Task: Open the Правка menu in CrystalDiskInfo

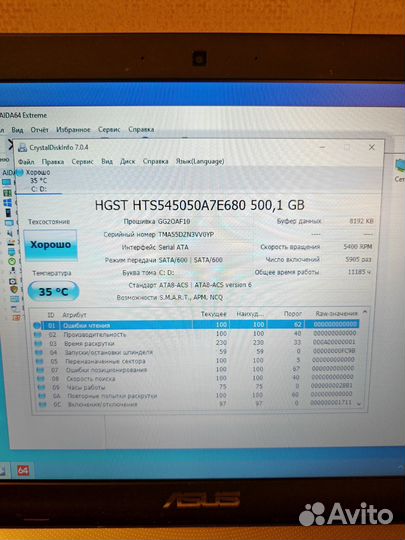Action: pos(53,161)
